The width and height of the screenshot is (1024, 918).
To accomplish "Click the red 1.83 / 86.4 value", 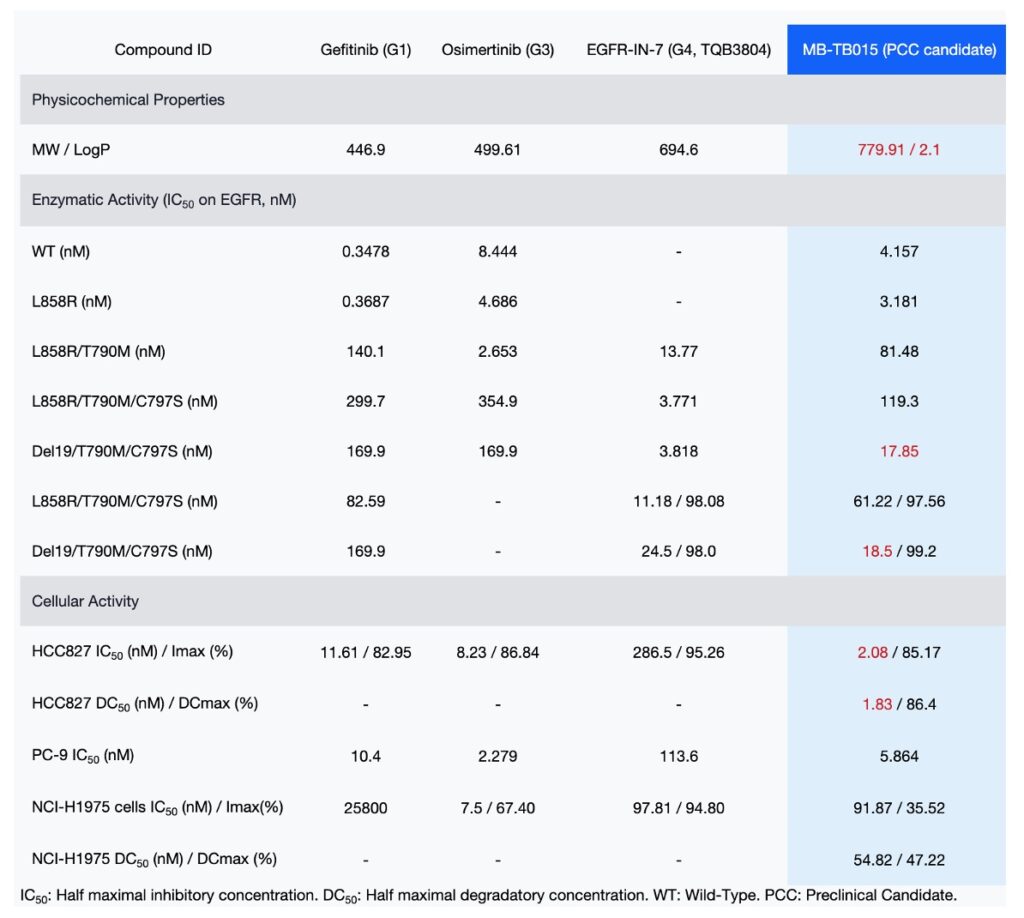I will click(898, 702).
